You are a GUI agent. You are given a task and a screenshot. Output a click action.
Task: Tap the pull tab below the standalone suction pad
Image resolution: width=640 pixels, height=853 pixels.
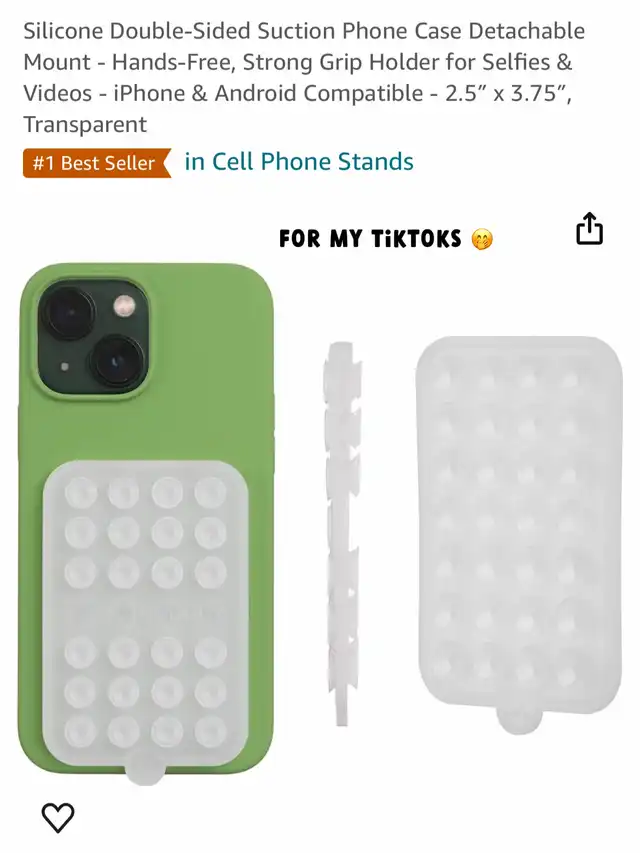[519, 720]
